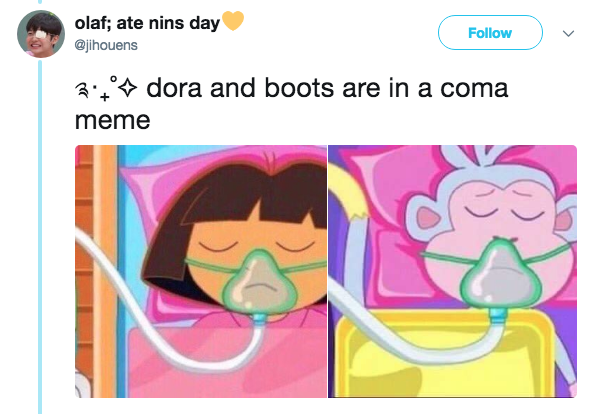Image resolution: width=594 pixels, height=414 pixels.
Task: Click the word "meme" in the tweet
Action: (x=113, y=120)
